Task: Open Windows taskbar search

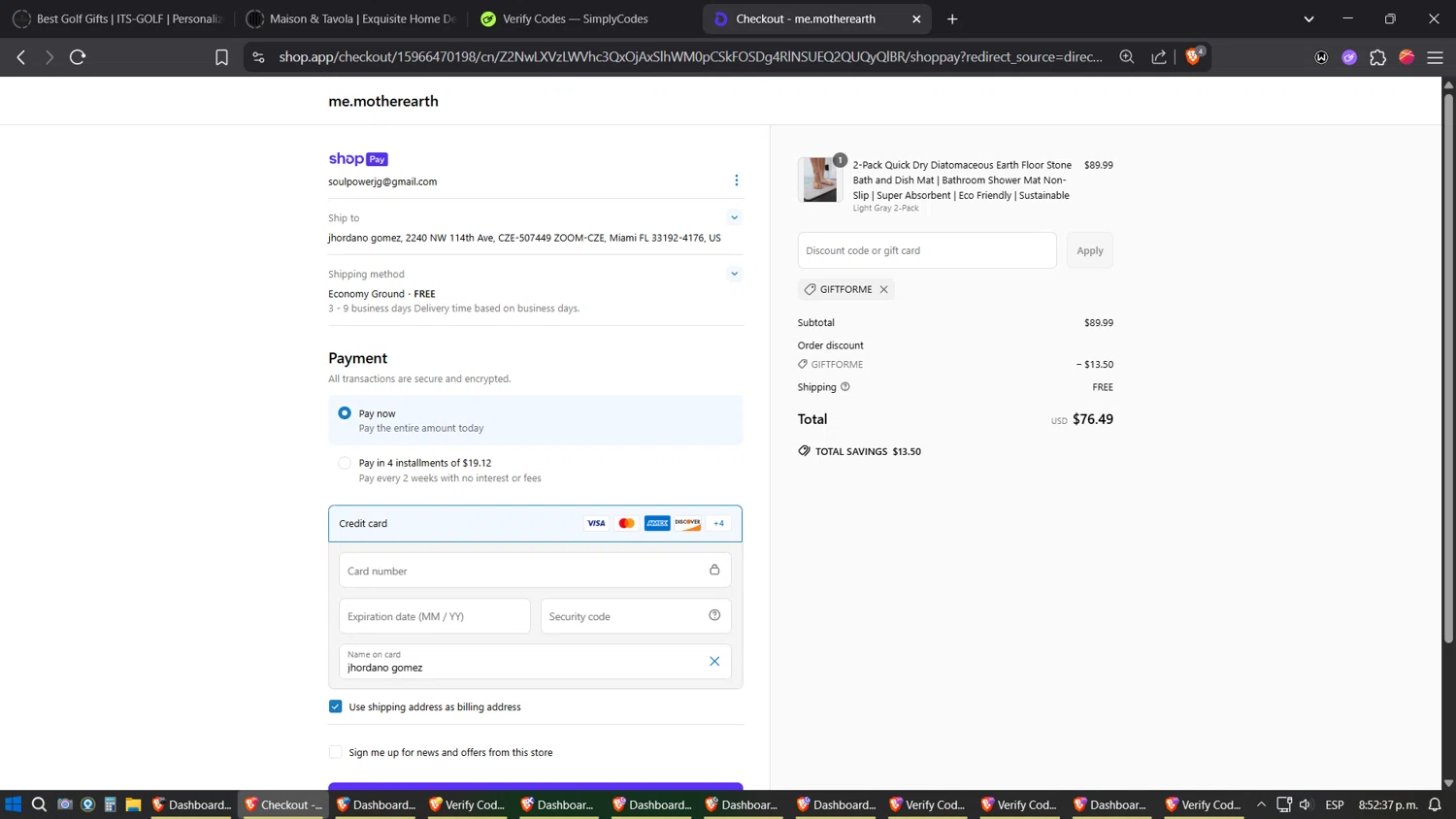Action: point(39,804)
